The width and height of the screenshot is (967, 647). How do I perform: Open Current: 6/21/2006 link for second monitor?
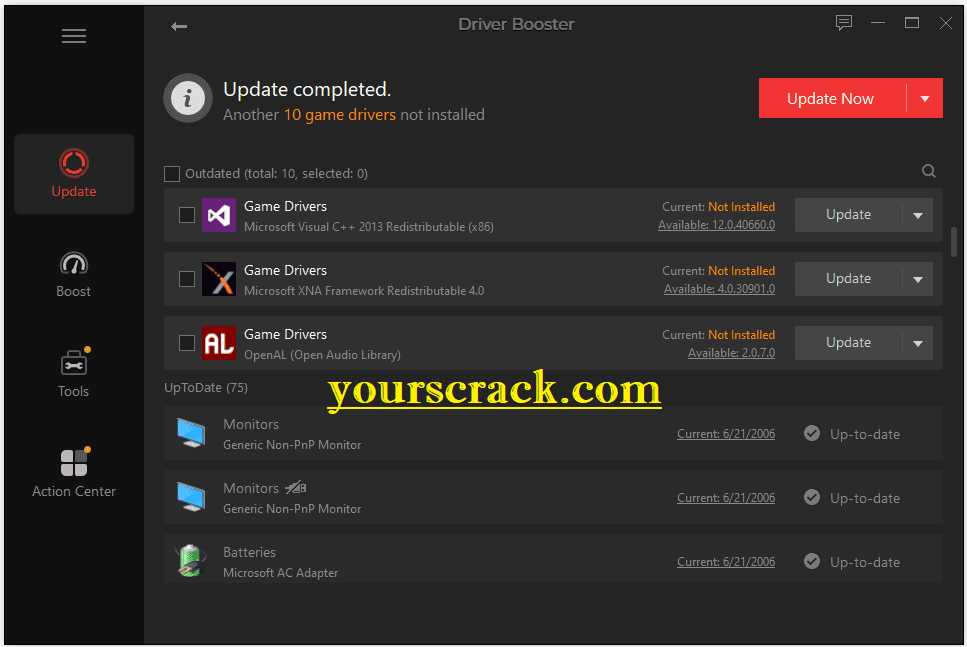726,498
